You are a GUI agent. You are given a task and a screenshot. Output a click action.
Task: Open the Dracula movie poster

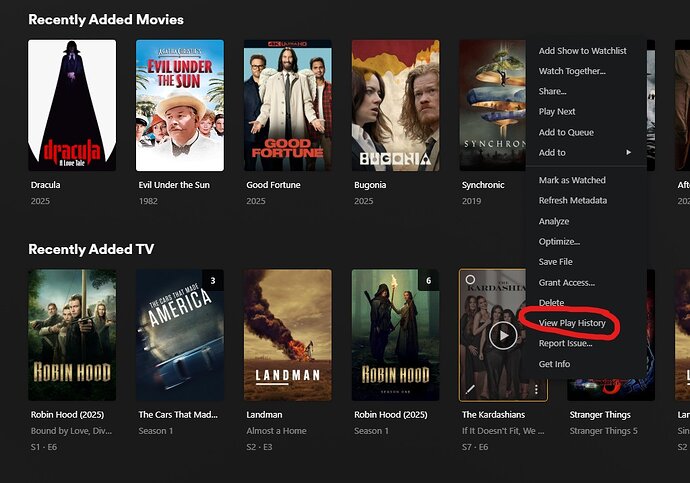tap(72, 105)
